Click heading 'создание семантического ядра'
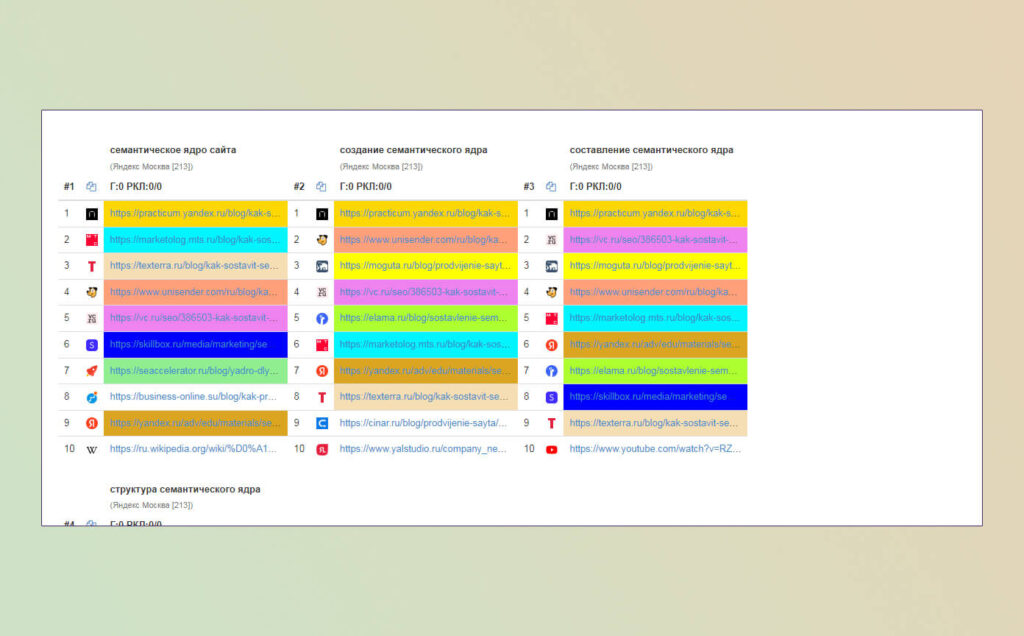The width and height of the screenshot is (1024, 636). coord(413,150)
